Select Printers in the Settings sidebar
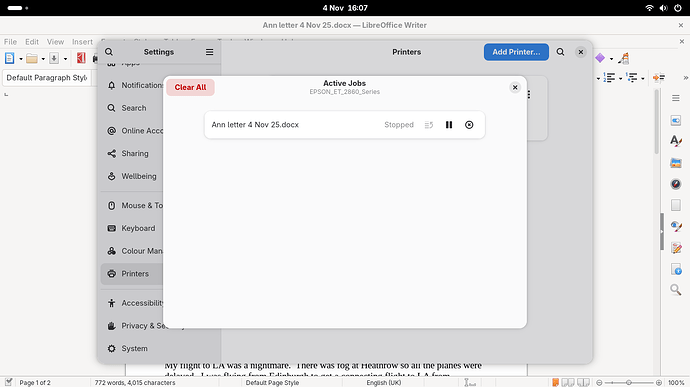 pyautogui.click(x=132, y=273)
